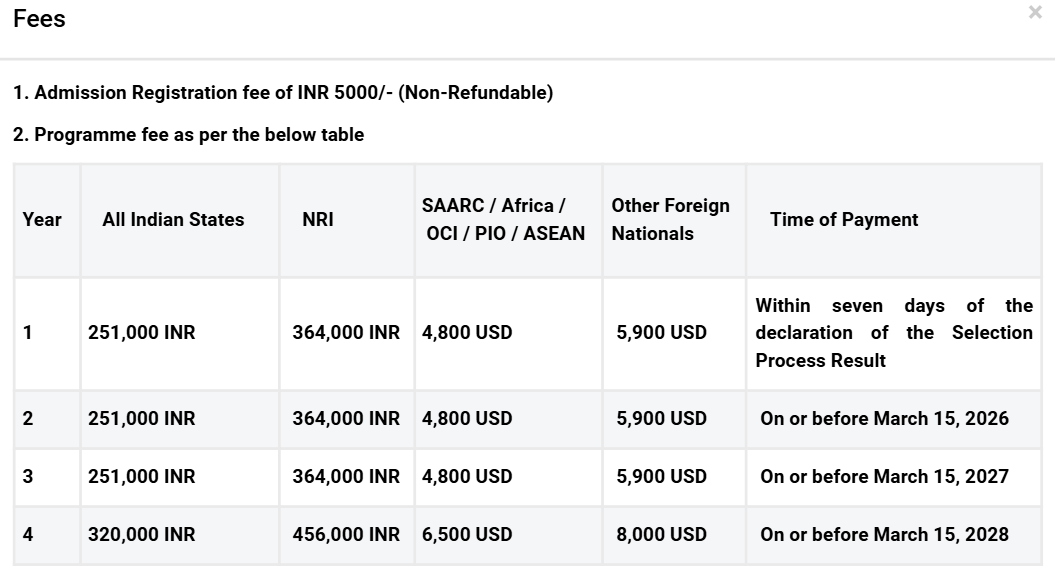1055x570 pixels.
Task: Click the Fees dialog title
Action: click(x=40, y=19)
